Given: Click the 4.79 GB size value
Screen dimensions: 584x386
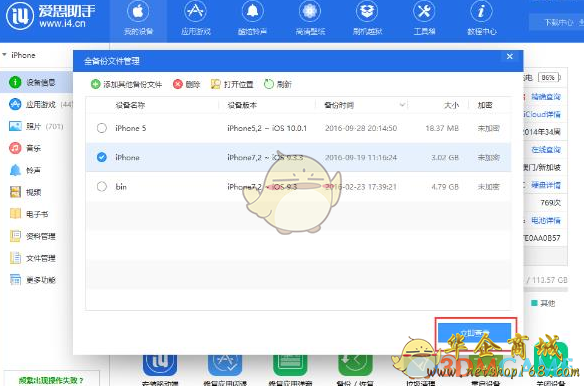Looking at the screenshot, I should point(445,186).
